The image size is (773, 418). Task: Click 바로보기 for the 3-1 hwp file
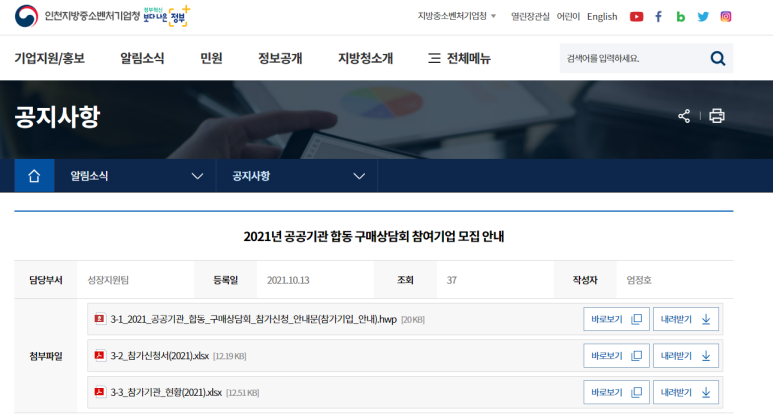[x=616, y=319]
